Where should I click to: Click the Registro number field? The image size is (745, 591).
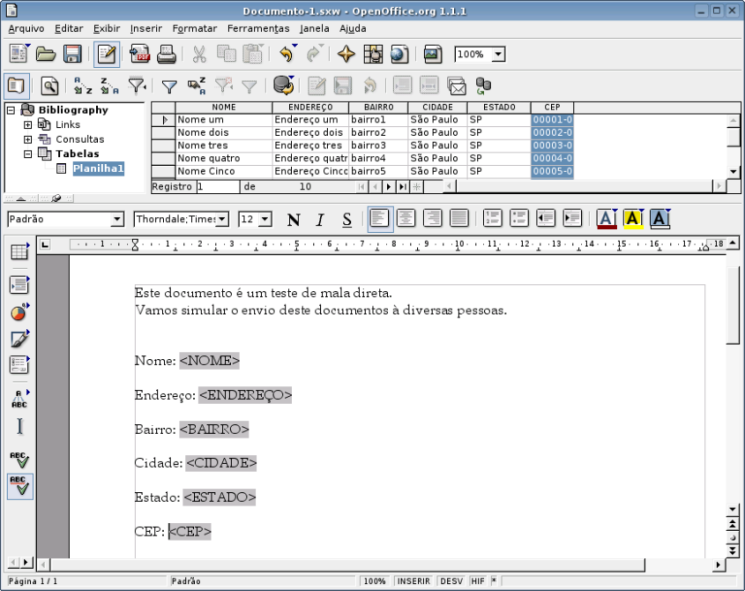pos(218,187)
